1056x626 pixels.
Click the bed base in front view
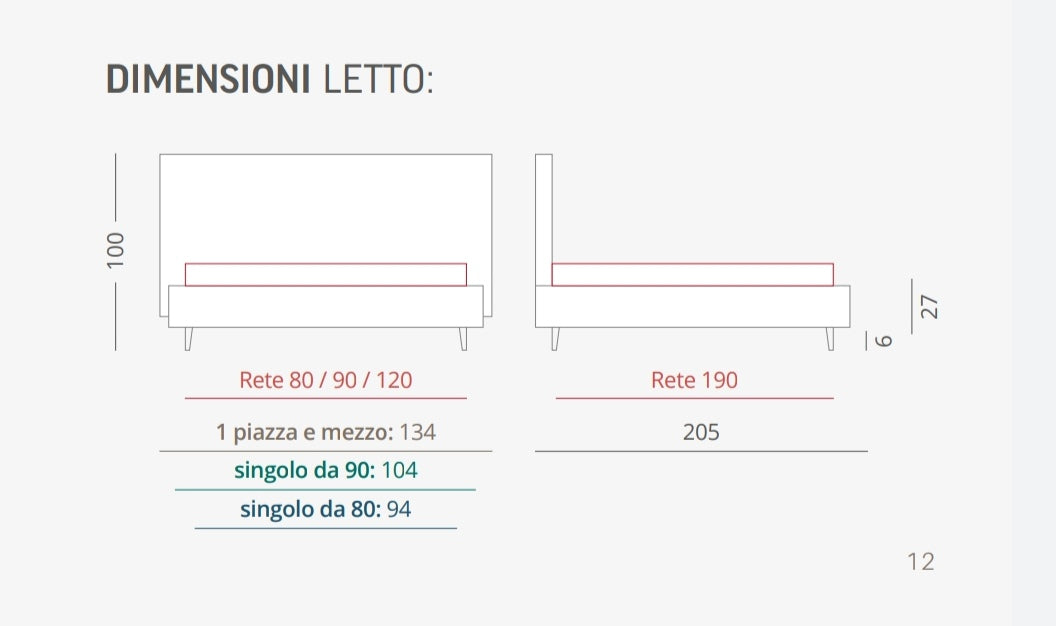[325, 306]
